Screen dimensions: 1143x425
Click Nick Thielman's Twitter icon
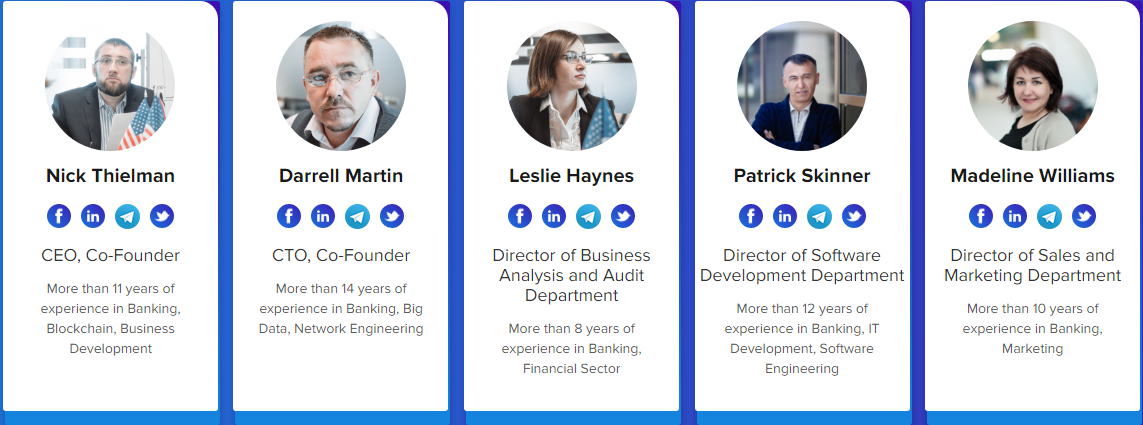162,216
